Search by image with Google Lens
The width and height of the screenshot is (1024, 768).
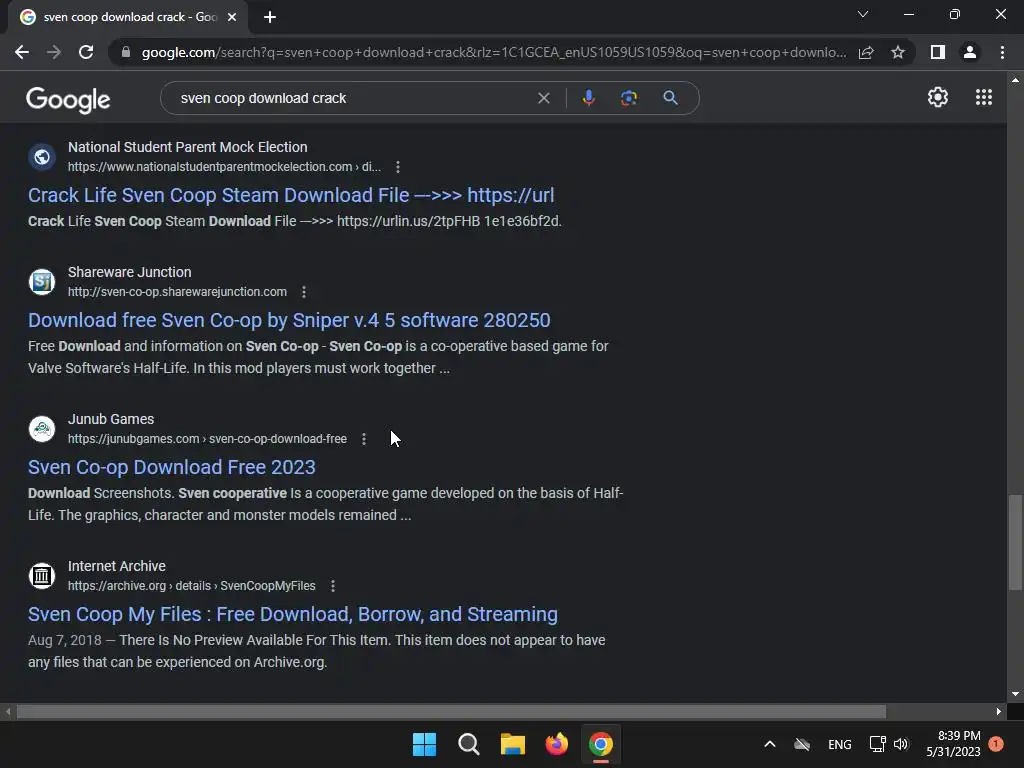coord(629,98)
